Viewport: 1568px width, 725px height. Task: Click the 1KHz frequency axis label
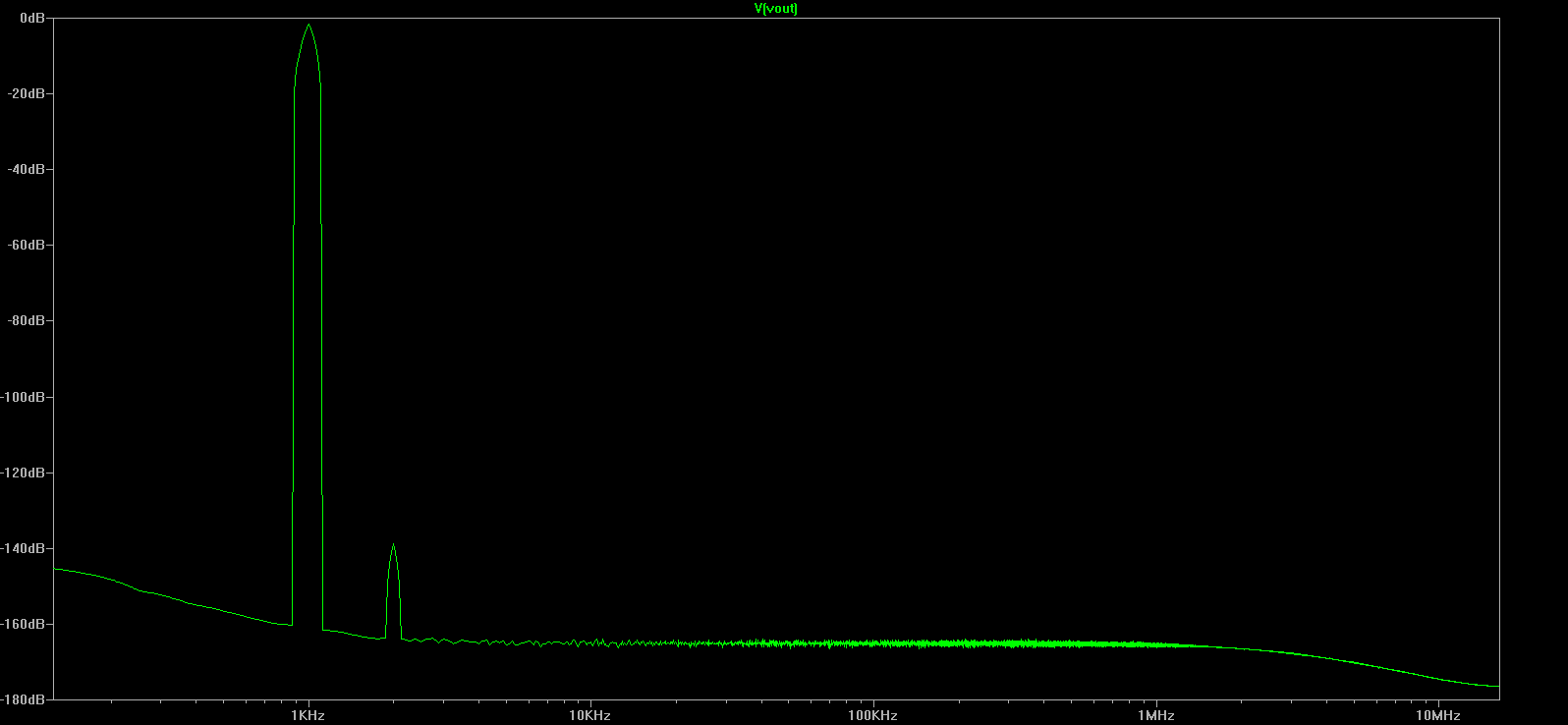coord(308,715)
